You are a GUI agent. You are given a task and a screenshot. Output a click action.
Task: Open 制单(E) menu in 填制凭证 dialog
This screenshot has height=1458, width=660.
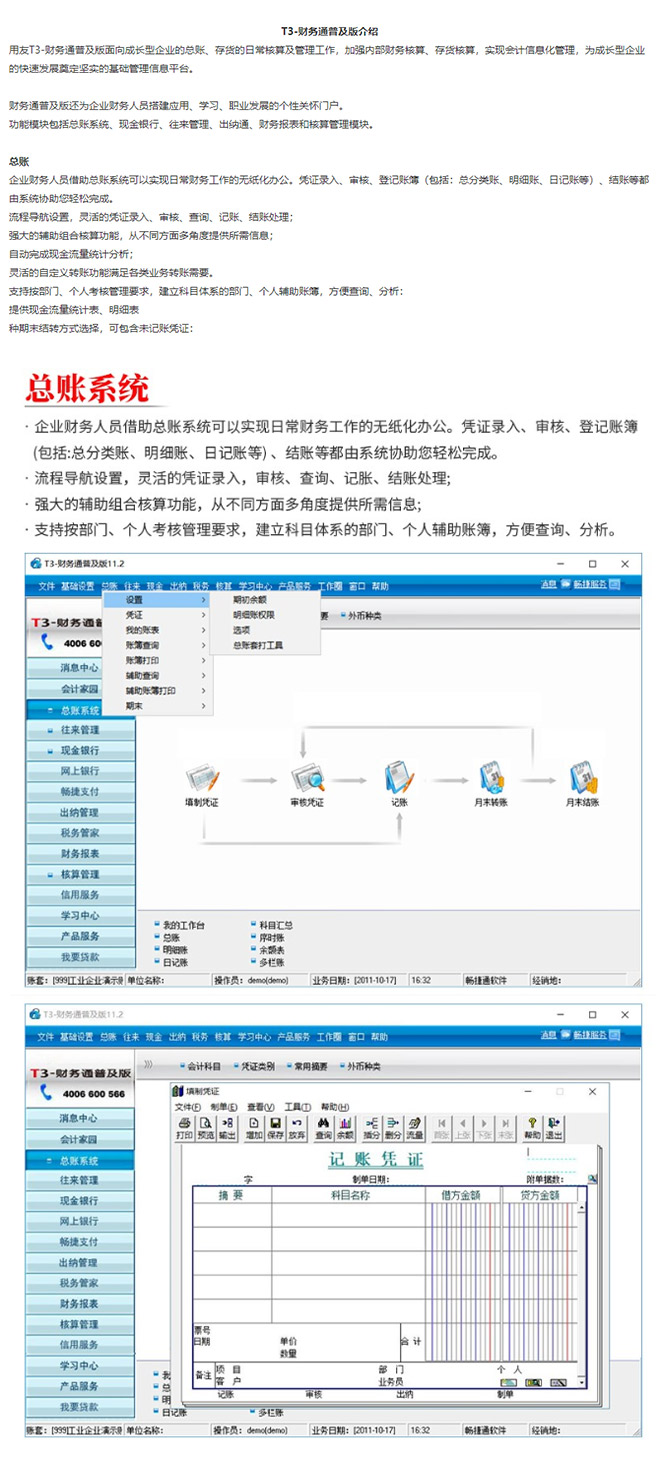(x=224, y=1107)
